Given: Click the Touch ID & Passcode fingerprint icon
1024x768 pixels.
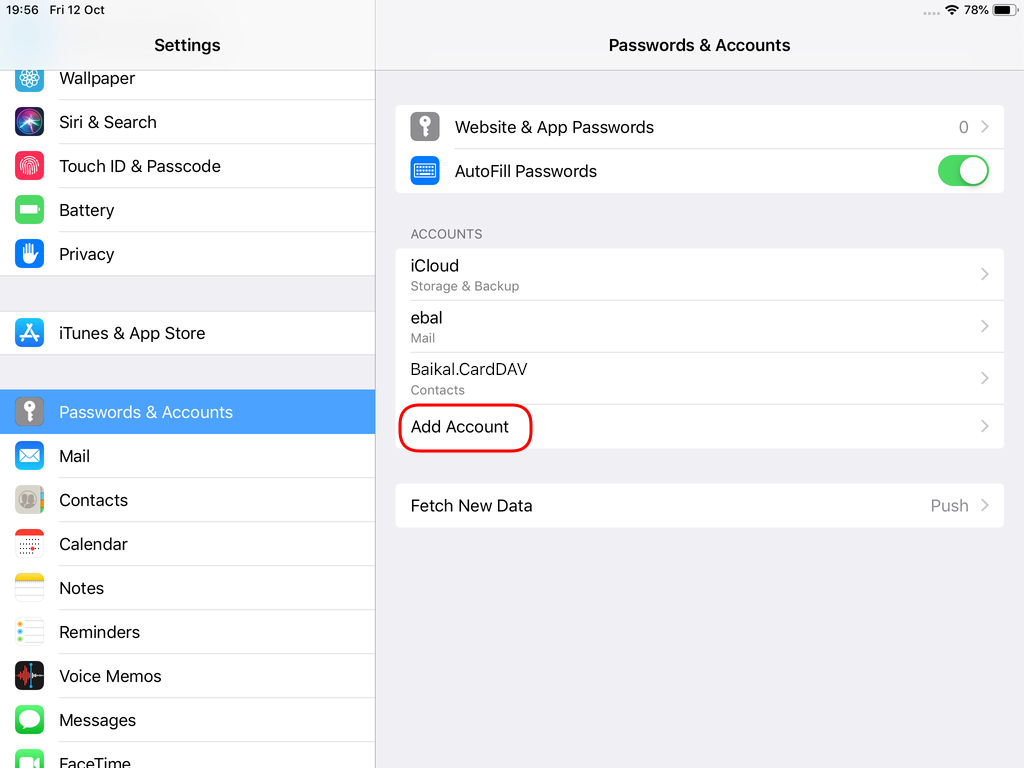Looking at the screenshot, I should 29,165.
